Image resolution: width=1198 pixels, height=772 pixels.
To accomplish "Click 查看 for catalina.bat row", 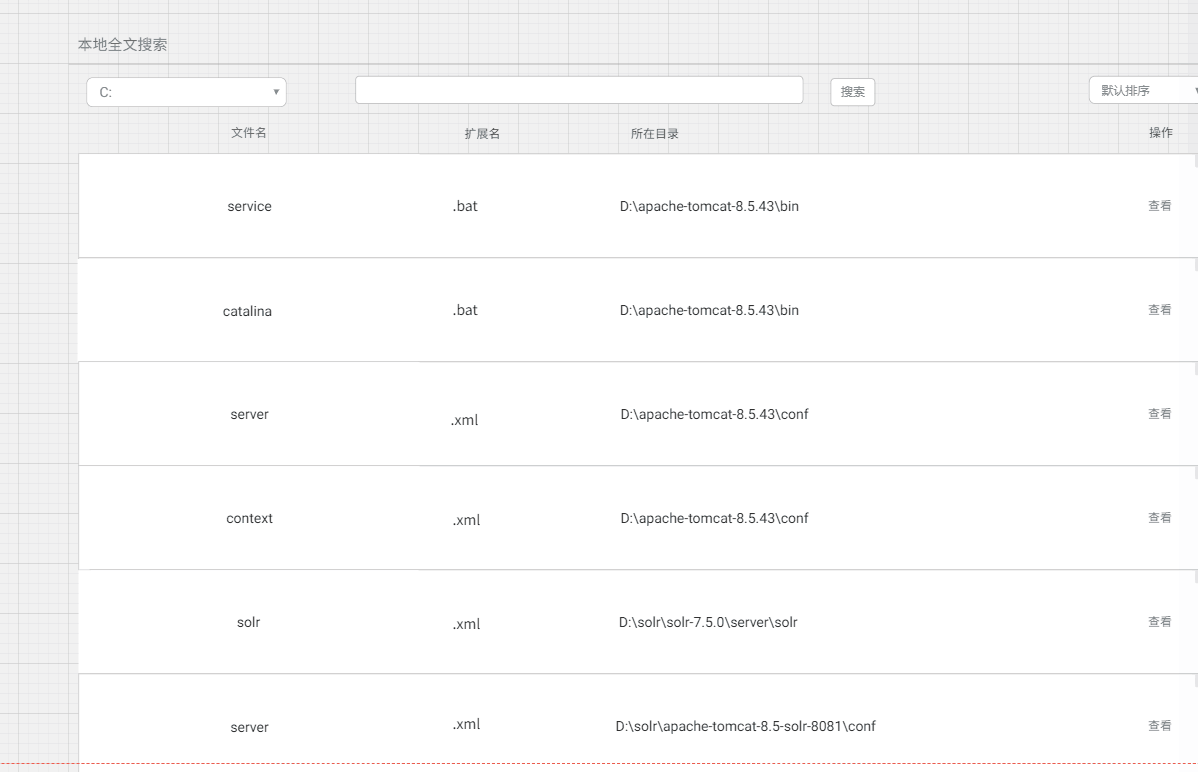I will click(1159, 310).
